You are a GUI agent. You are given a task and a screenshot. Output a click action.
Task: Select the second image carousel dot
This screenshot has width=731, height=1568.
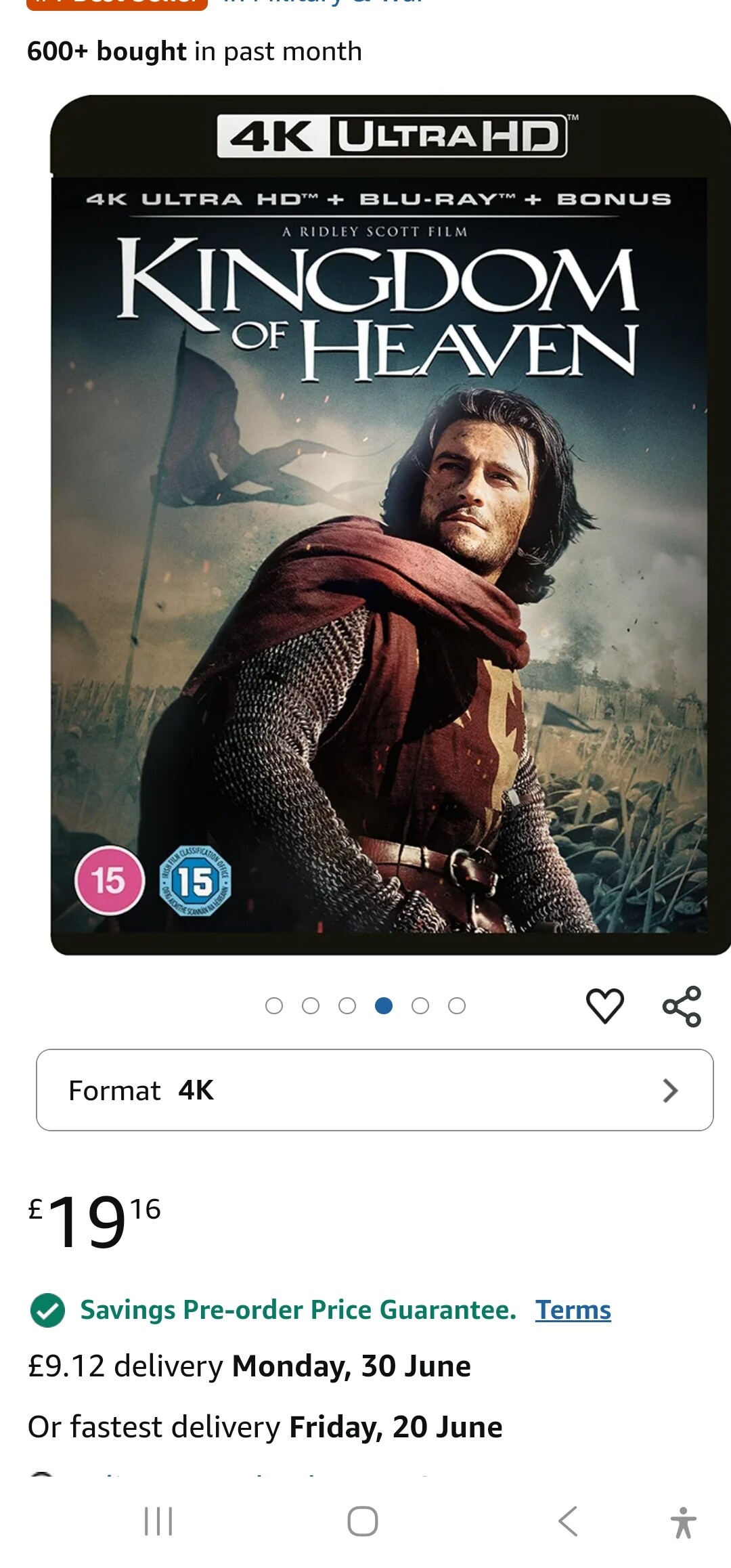point(311,1006)
